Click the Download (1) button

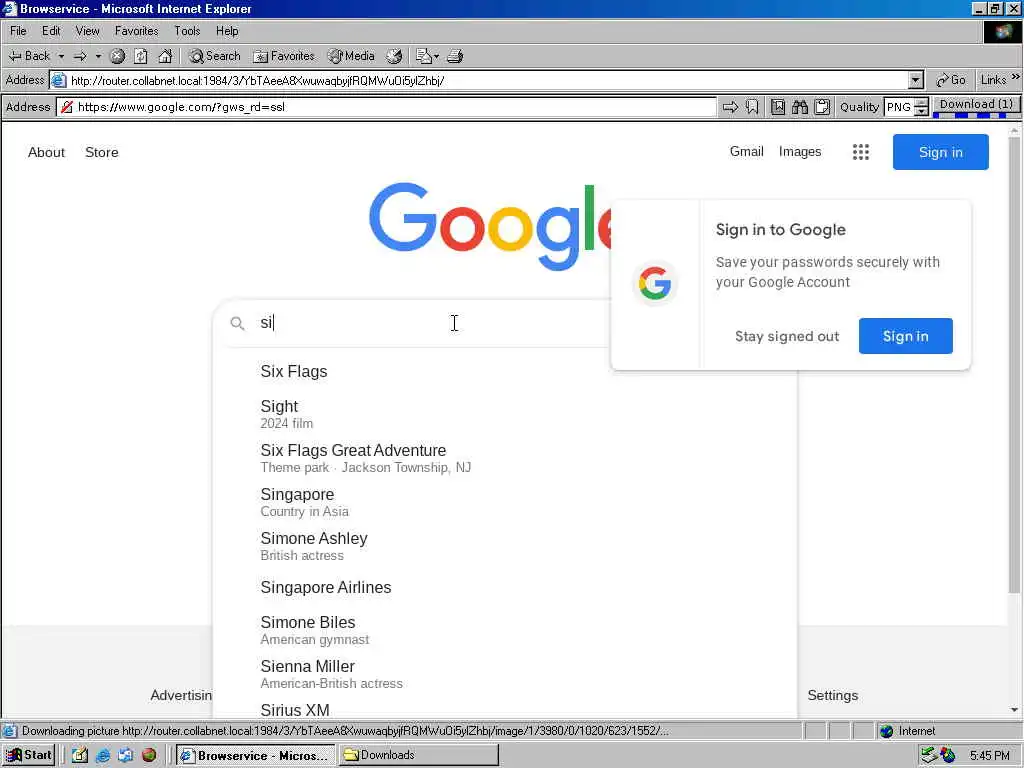point(976,104)
